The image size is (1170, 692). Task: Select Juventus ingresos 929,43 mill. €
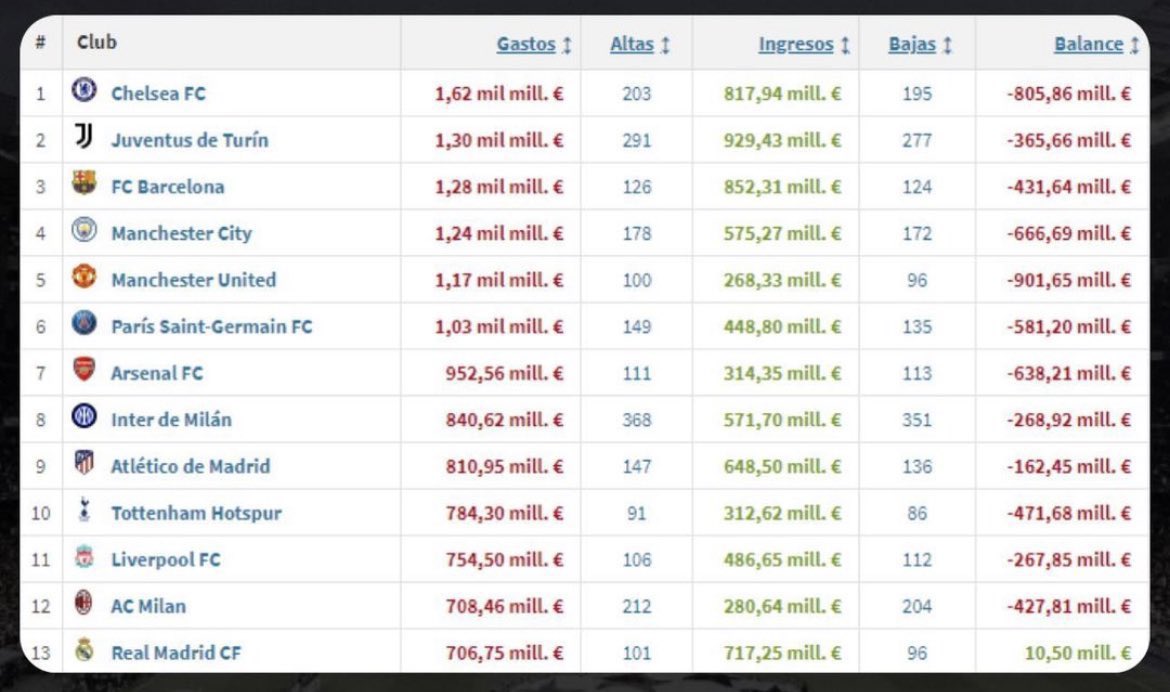point(782,140)
